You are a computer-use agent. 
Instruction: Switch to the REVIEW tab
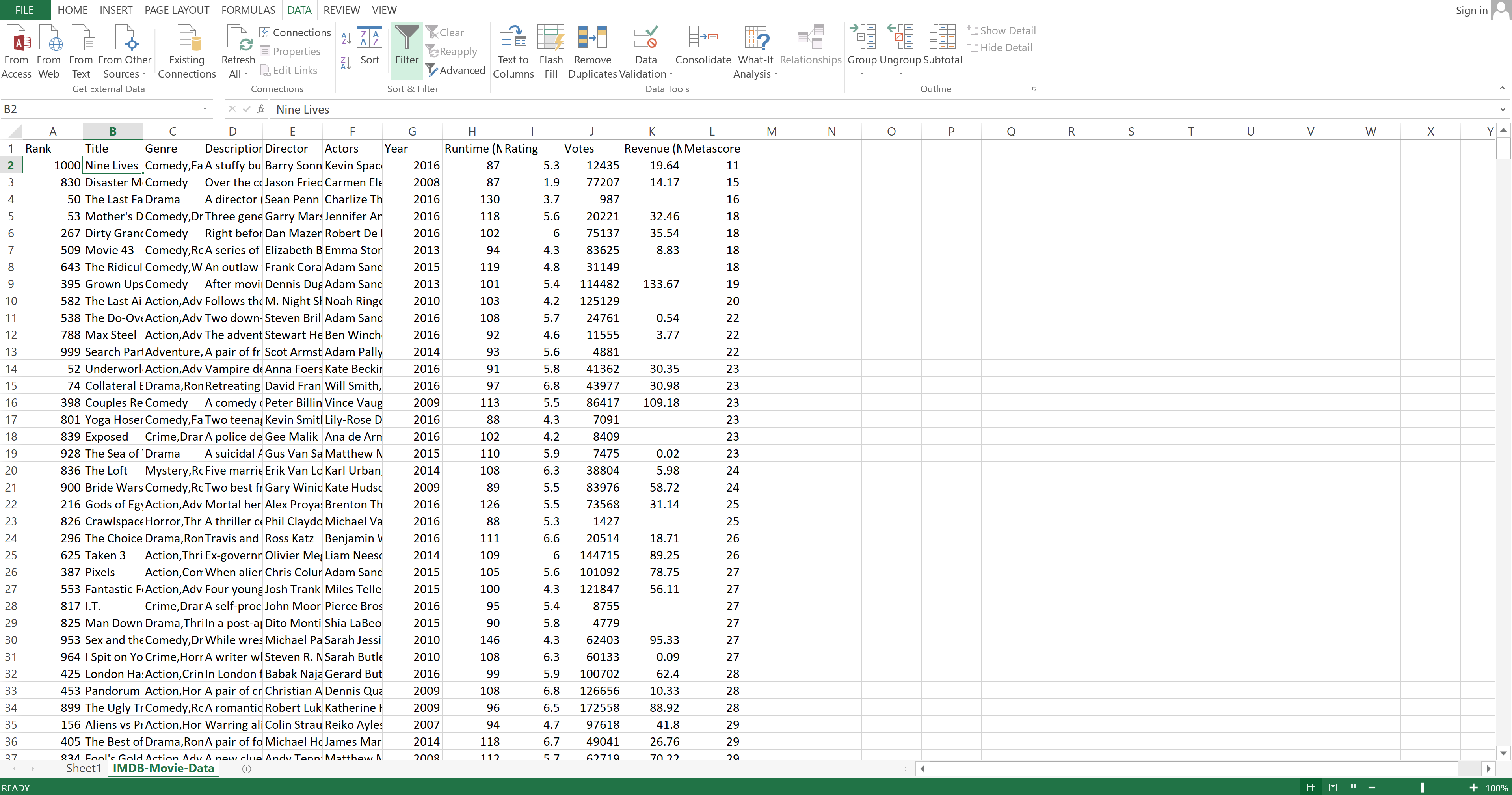(342, 10)
